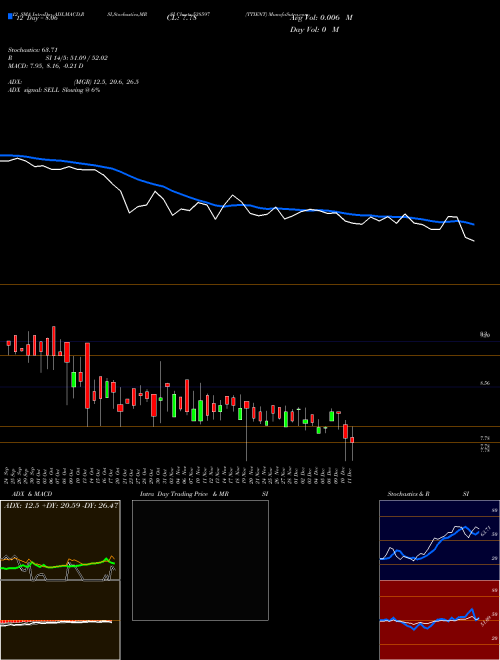This screenshot has height=660, width=500.
Task: Click the '12 Day' SMA value label
Action: click(x=37, y=18)
